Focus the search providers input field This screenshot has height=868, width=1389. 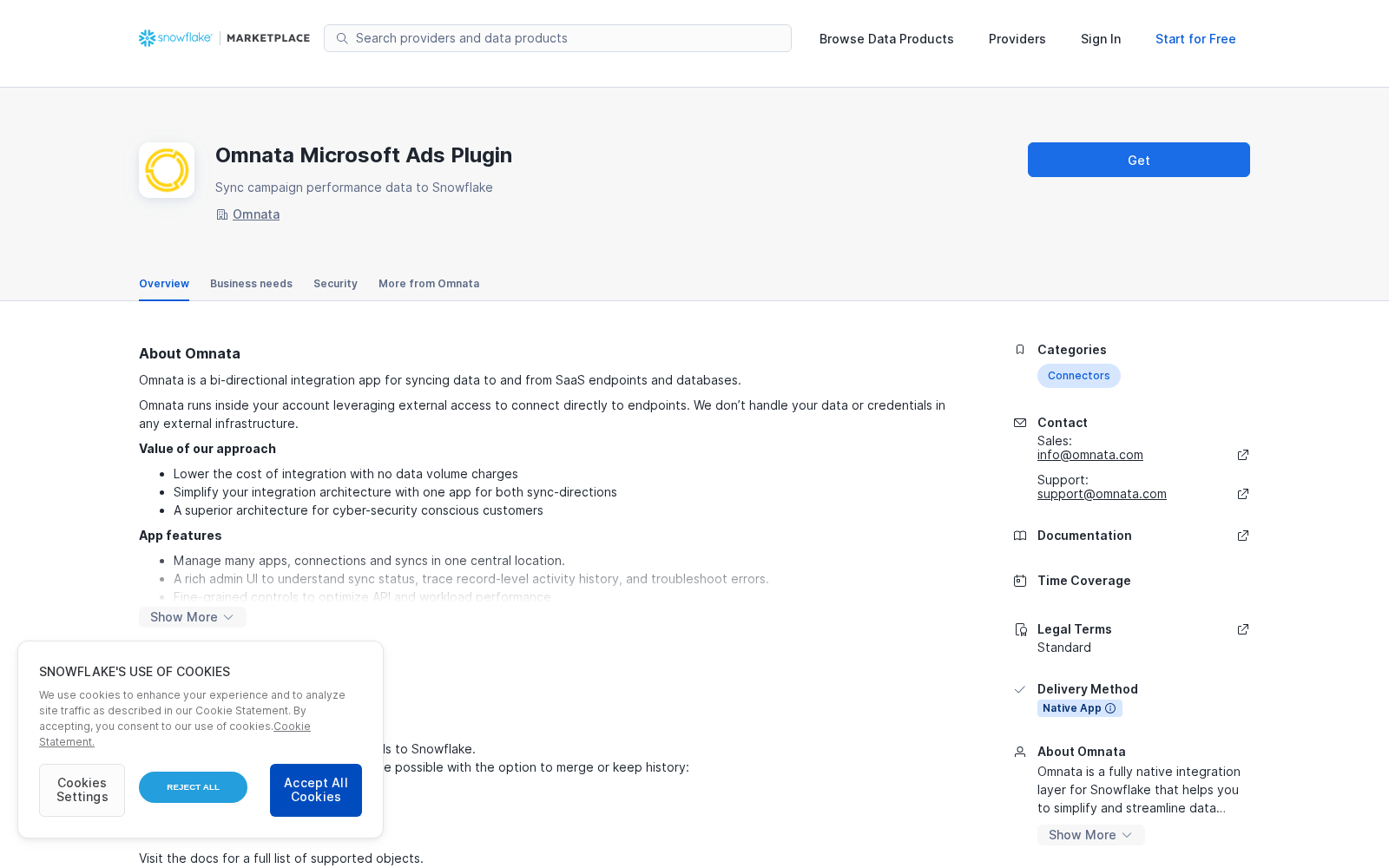pos(557,38)
